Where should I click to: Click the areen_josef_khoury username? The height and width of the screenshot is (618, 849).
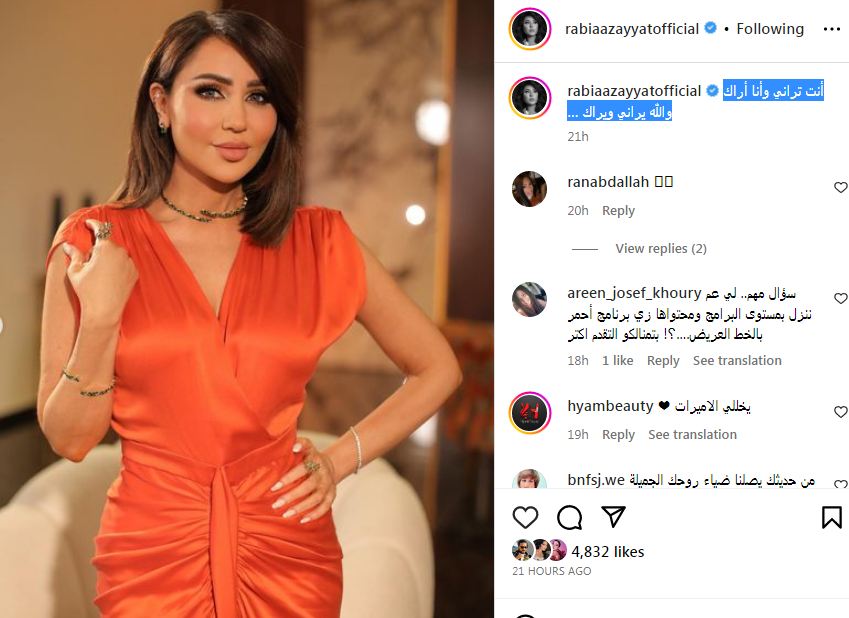pyautogui.click(x=634, y=293)
